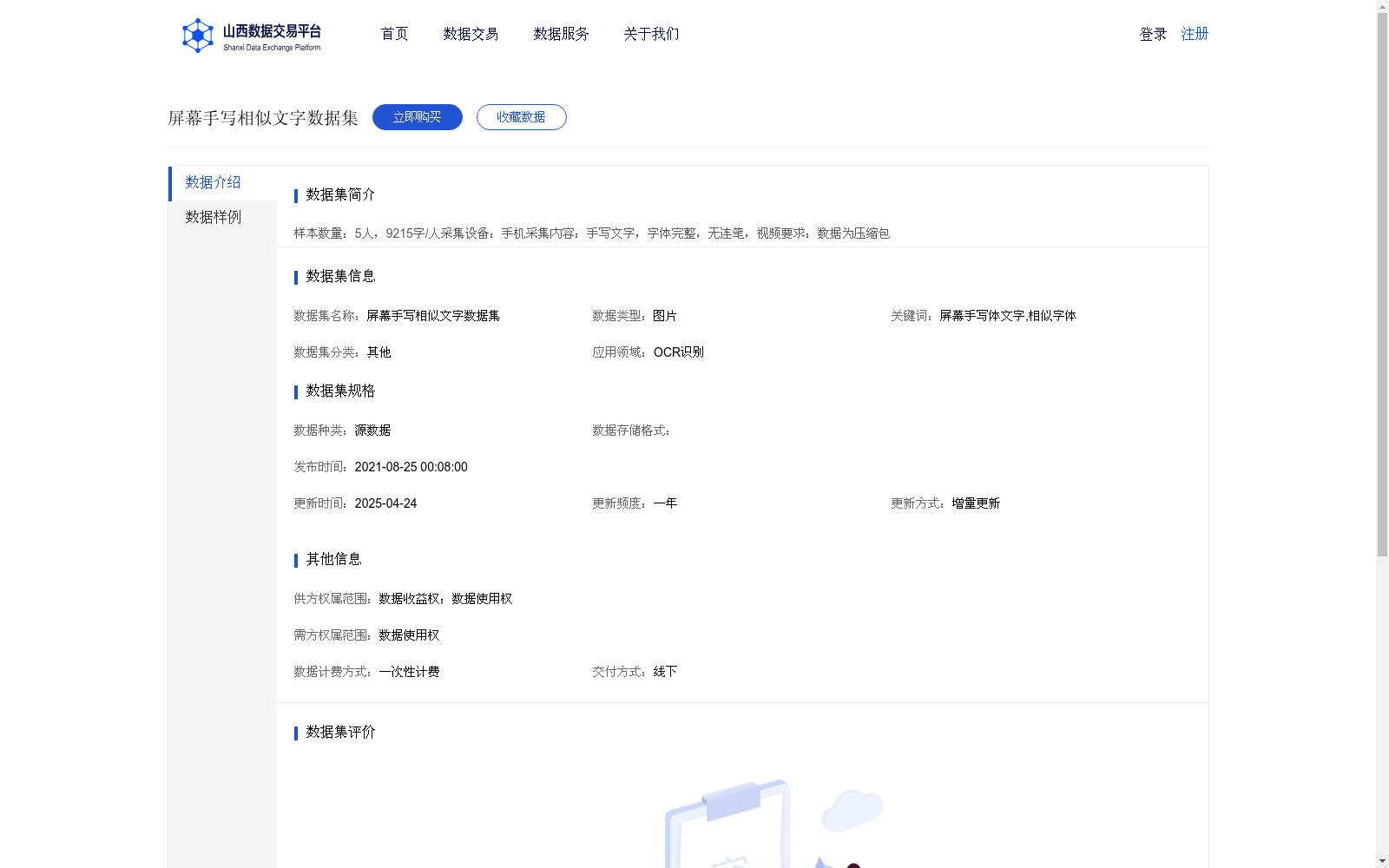Click the 登录 link
Screen dimensions: 1389x868
coord(1153,34)
